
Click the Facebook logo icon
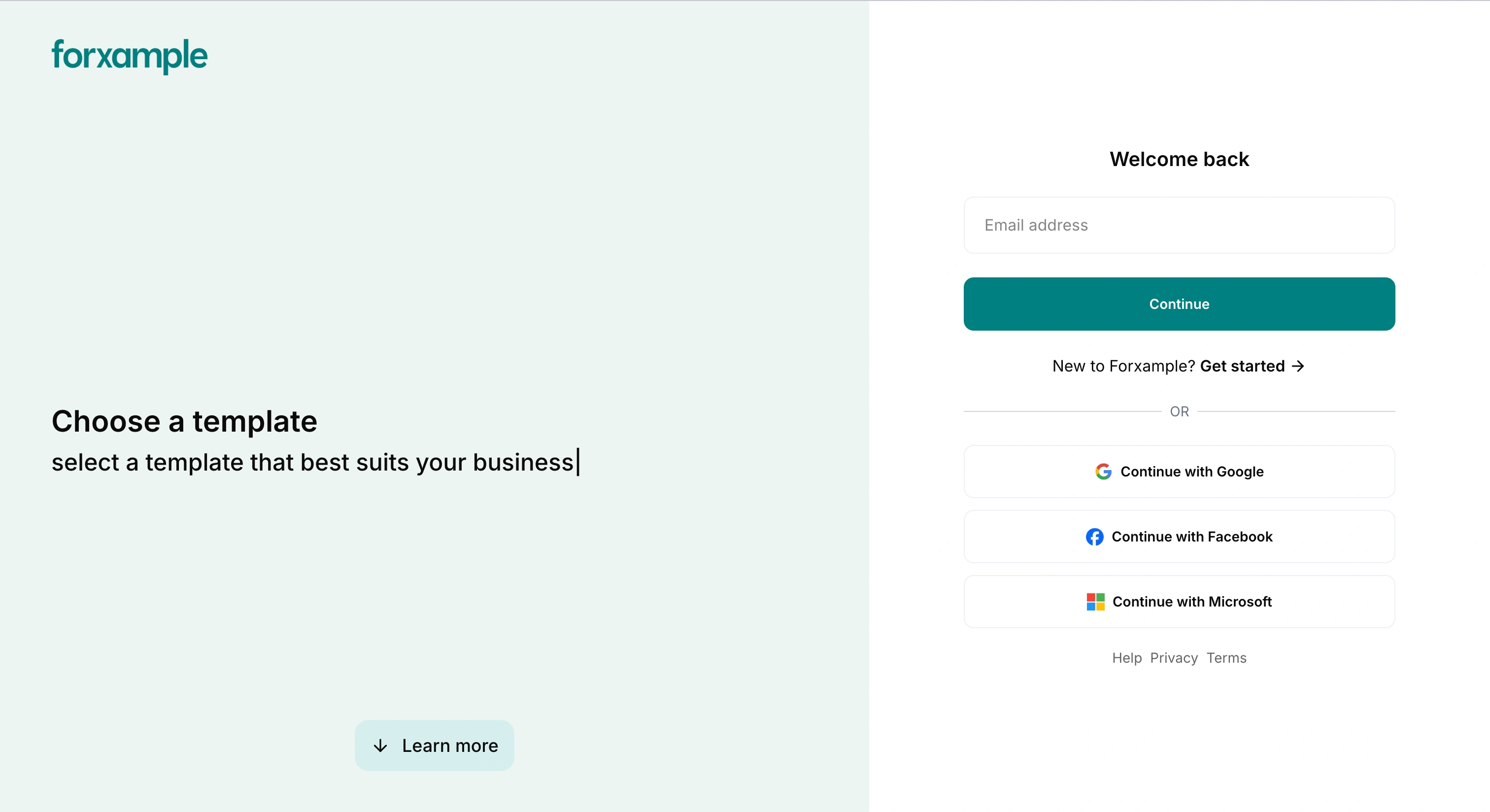(x=1094, y=537)
